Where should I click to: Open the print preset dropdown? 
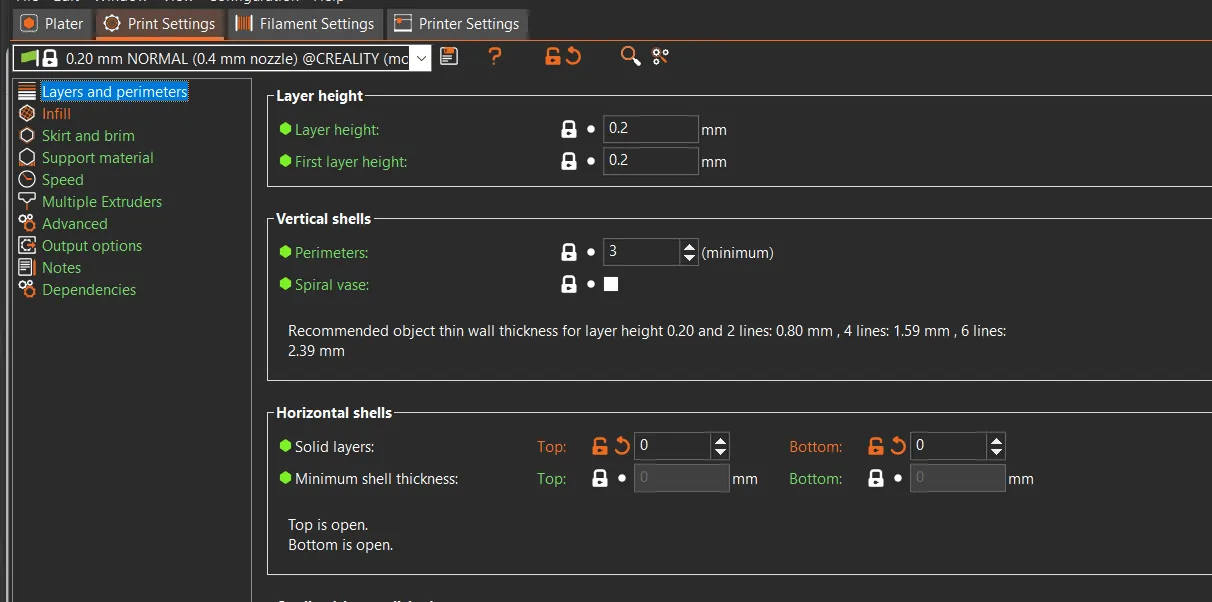(x=421, y=58)
